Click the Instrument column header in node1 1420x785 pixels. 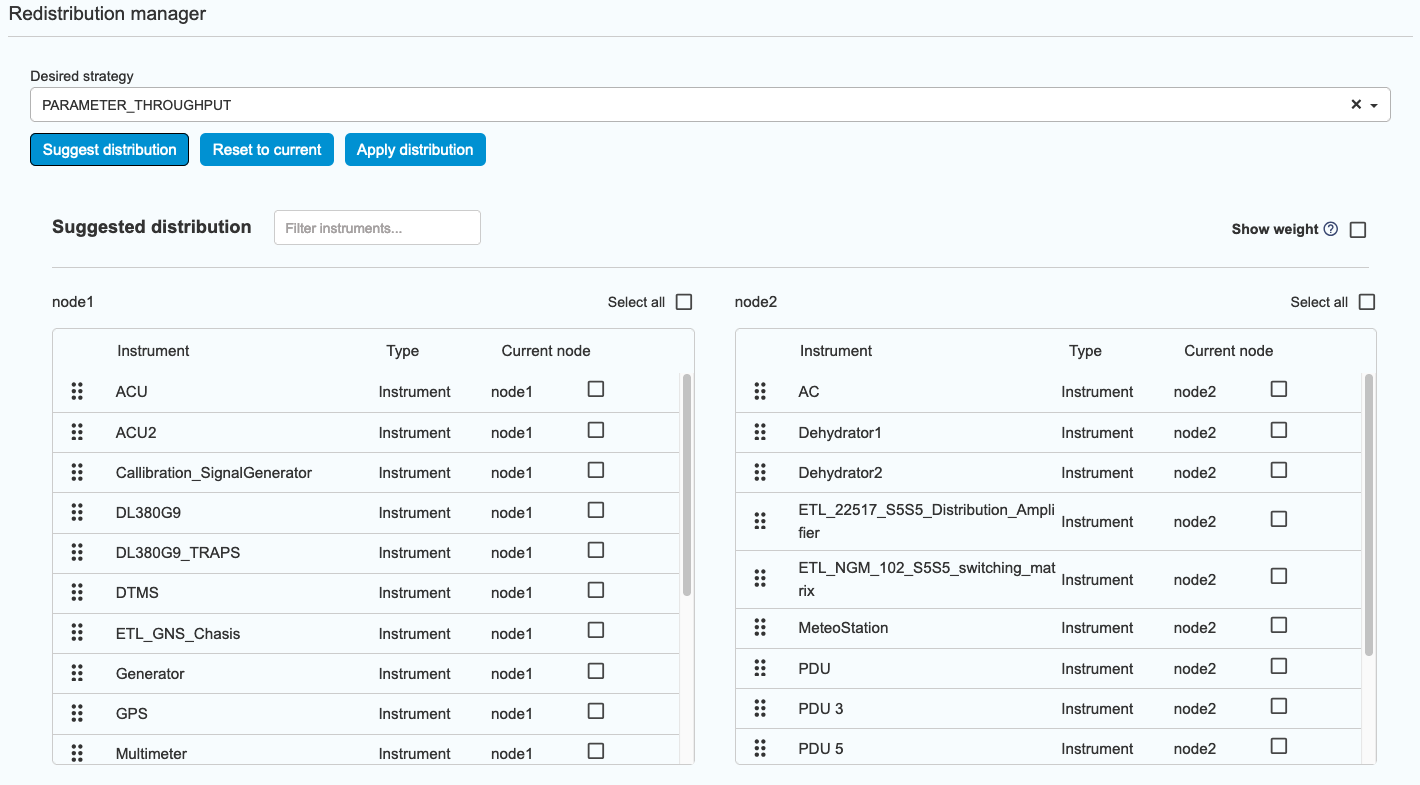[x=153, y=351]
